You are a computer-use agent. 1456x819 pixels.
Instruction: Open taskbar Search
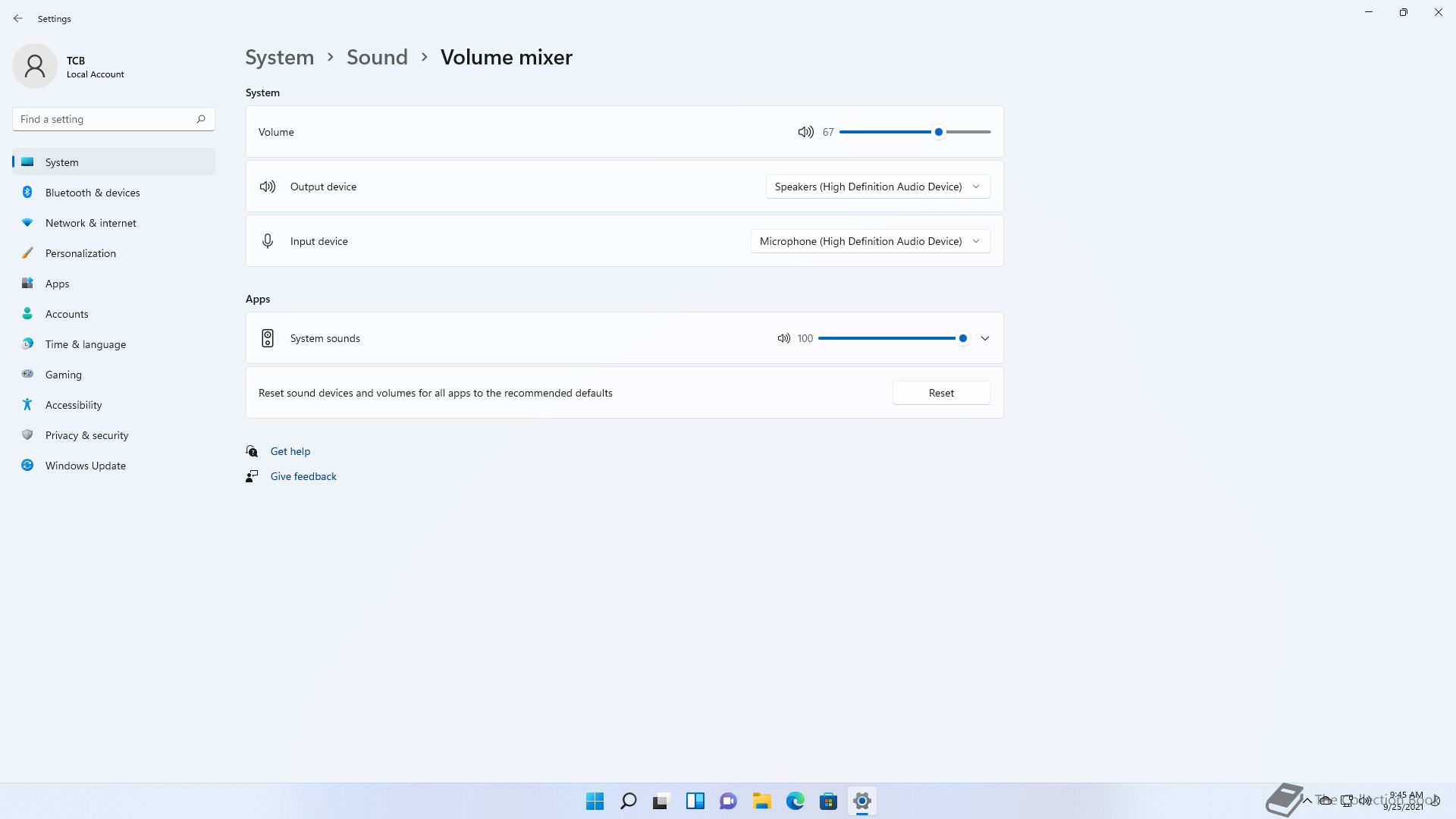tap(629, 801)
